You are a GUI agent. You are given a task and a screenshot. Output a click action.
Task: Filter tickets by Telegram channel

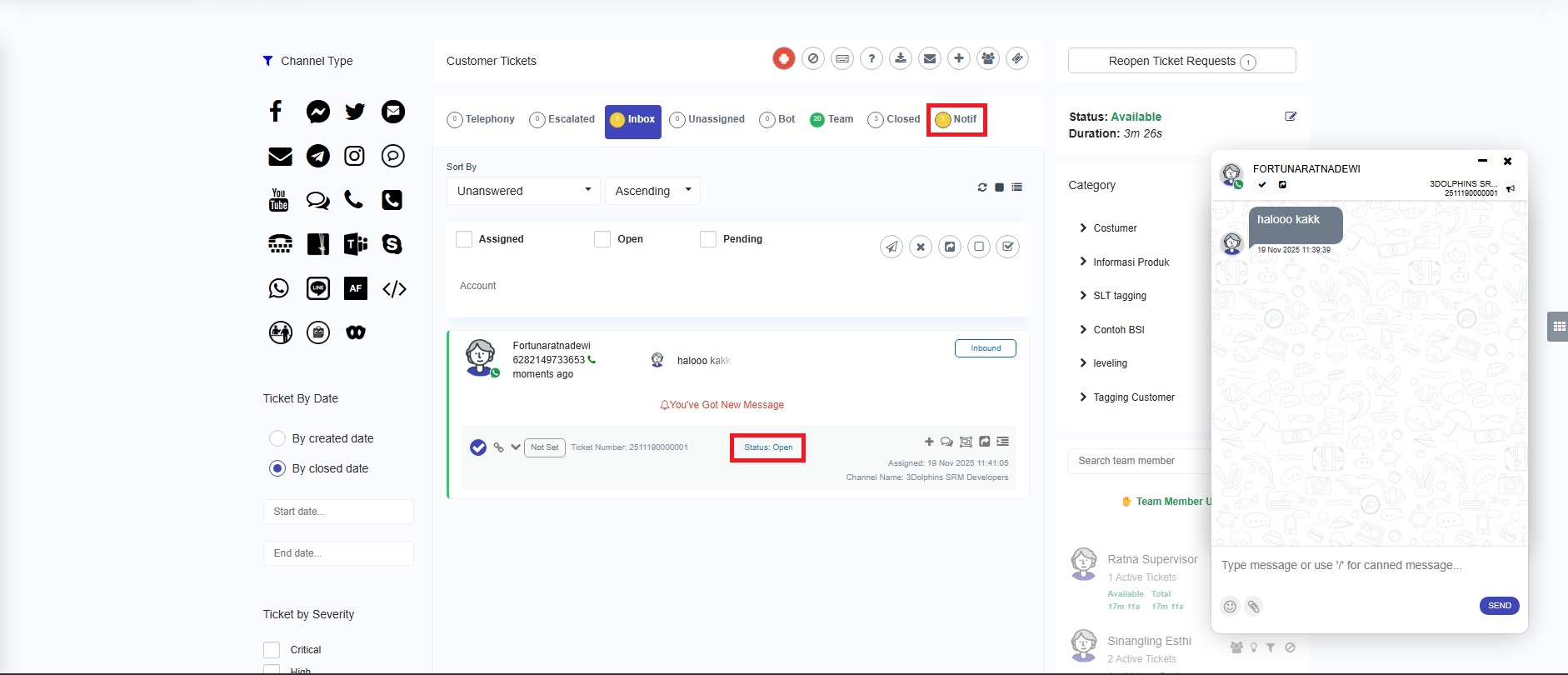(317, 156)
